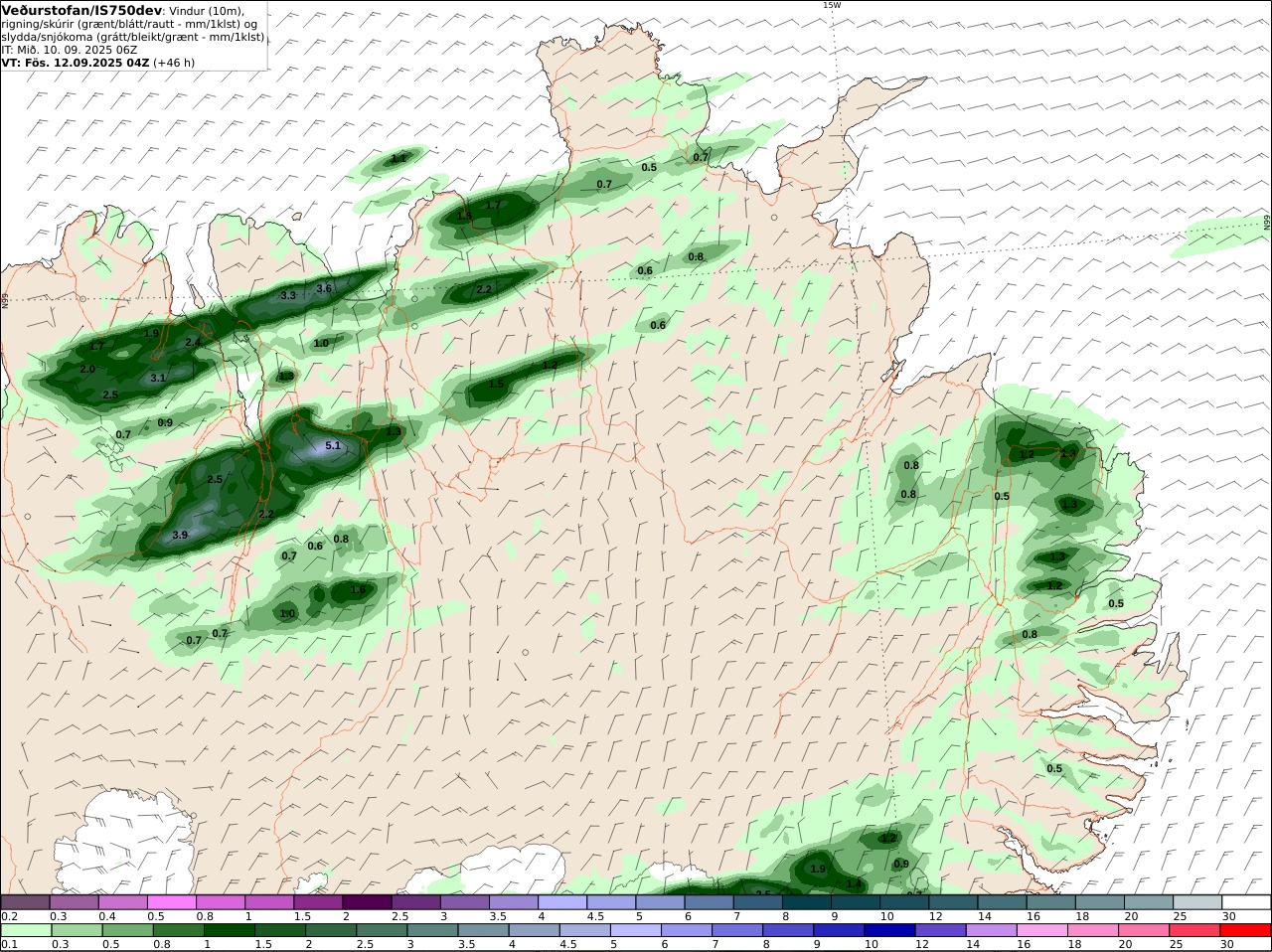
Task: Click the Veðurstofan/IS750dev map title
Action: (81, 10)
